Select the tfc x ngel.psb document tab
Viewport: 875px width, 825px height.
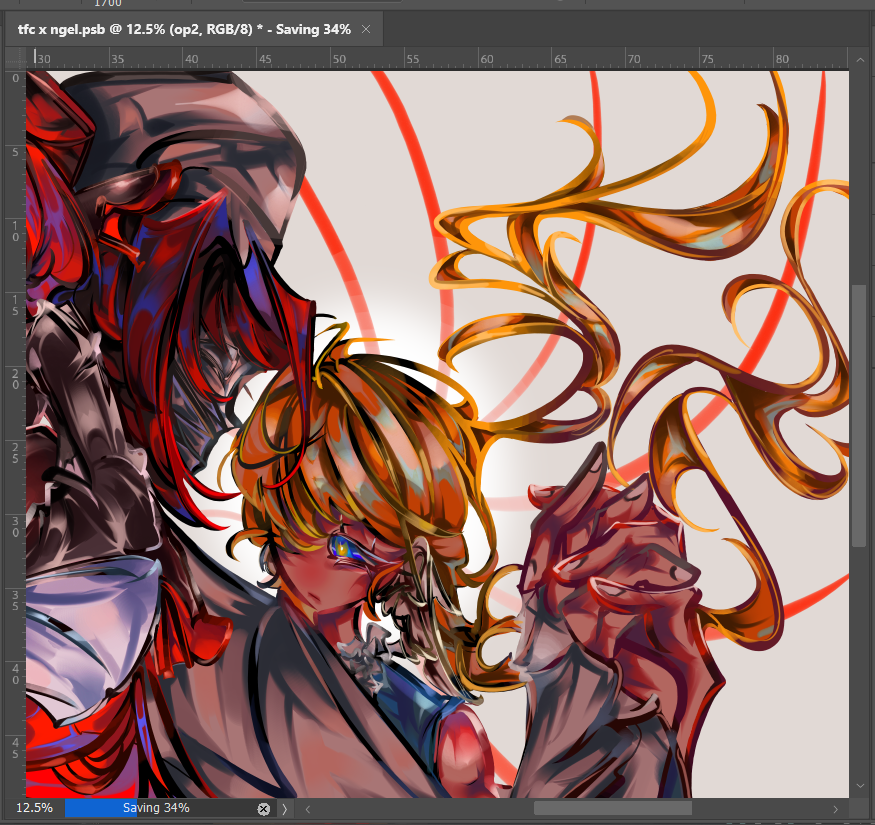coord(193,29)
